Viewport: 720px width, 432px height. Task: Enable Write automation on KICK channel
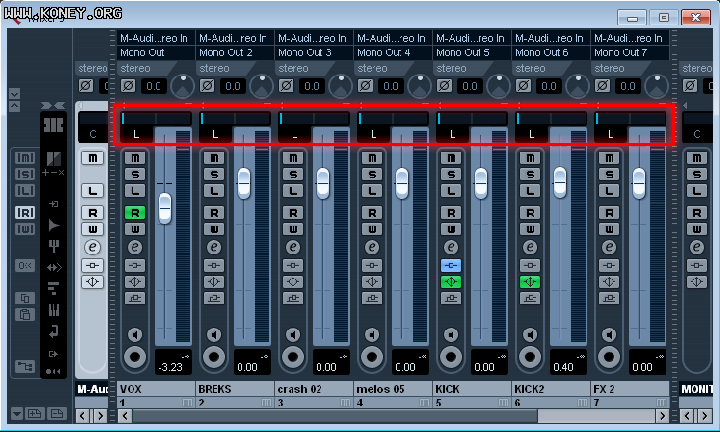click(451, 229)
